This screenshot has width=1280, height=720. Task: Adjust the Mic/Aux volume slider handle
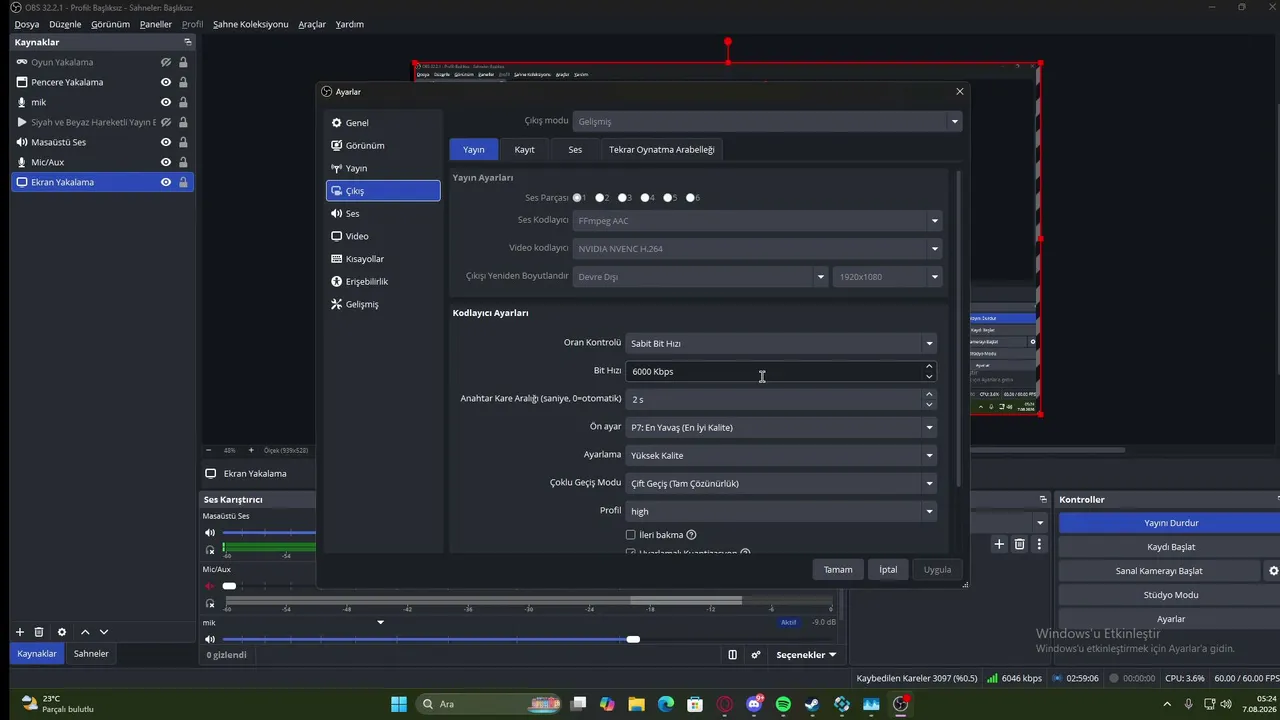tap(229, 586)
